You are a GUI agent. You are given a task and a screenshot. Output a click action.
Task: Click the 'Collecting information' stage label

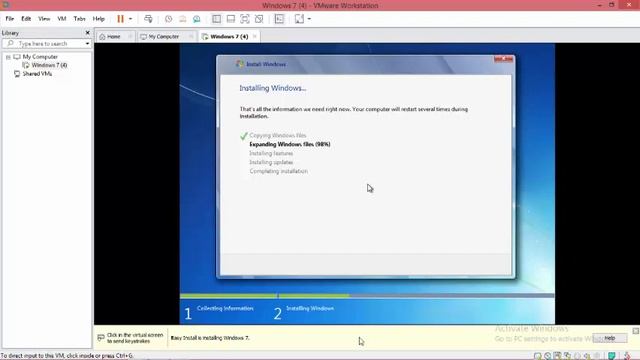pos(225,308)
